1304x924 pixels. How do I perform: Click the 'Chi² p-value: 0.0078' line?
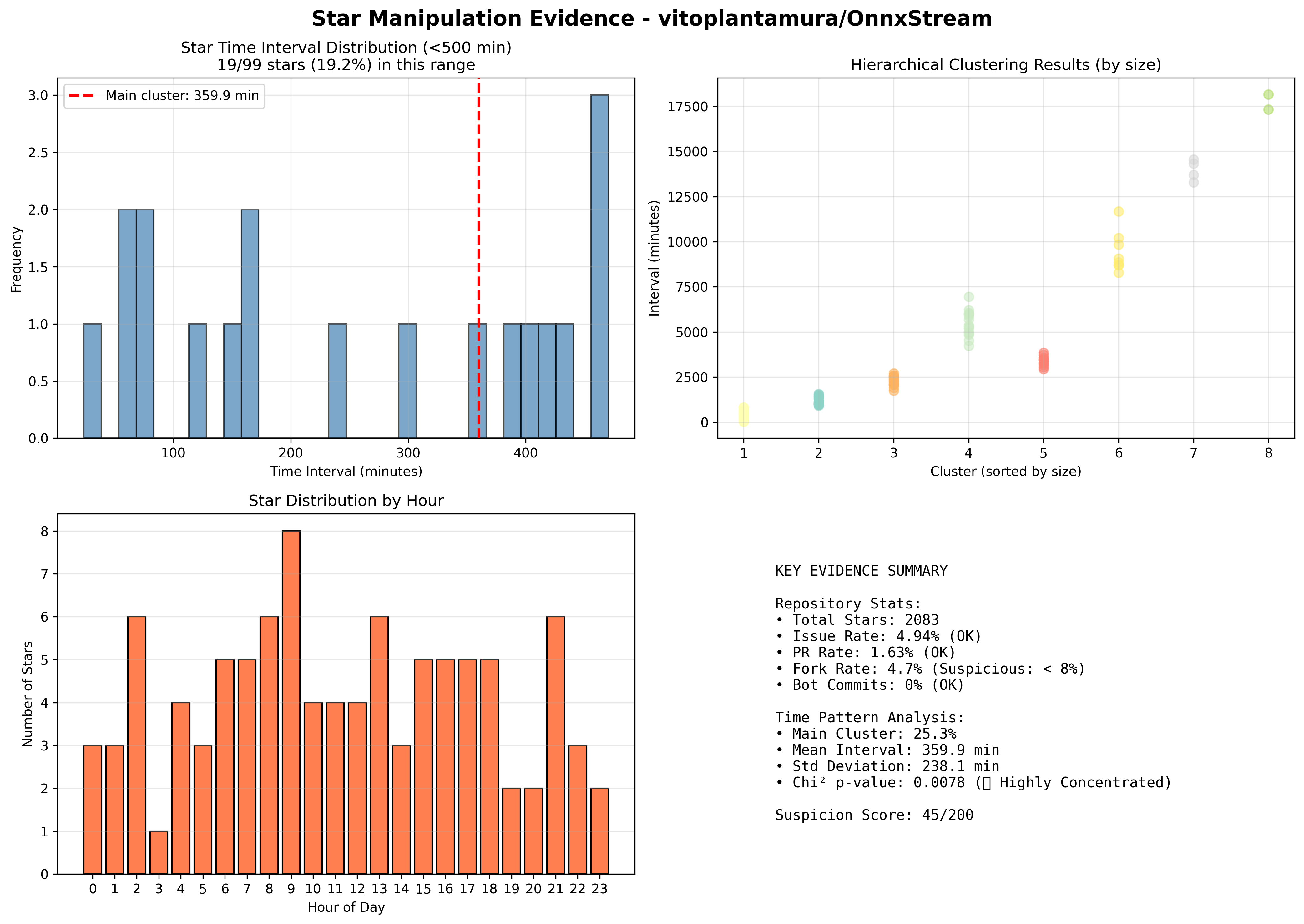(x=870, y=783)
